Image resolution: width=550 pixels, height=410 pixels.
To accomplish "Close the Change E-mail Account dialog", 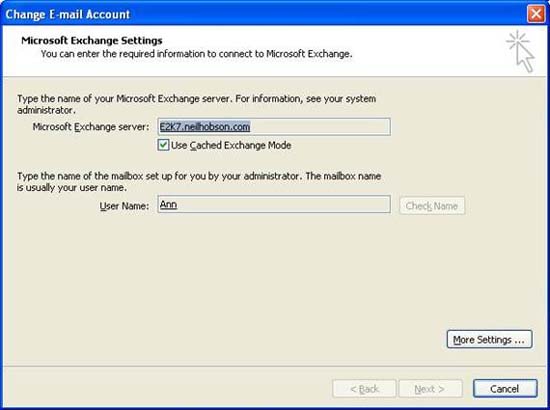I will click(536, 14).
